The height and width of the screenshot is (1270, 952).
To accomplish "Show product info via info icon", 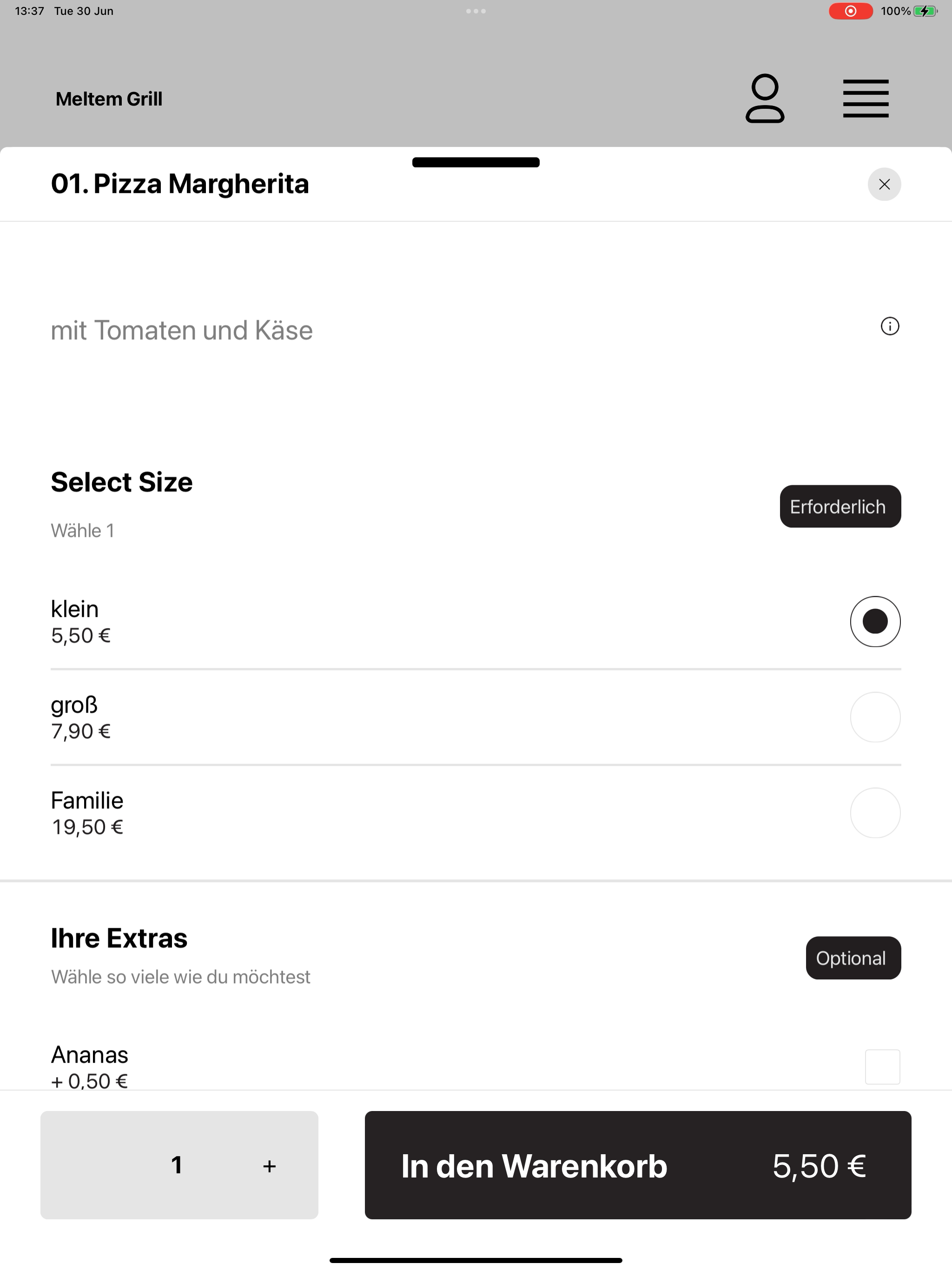I will tap(890, 326).
